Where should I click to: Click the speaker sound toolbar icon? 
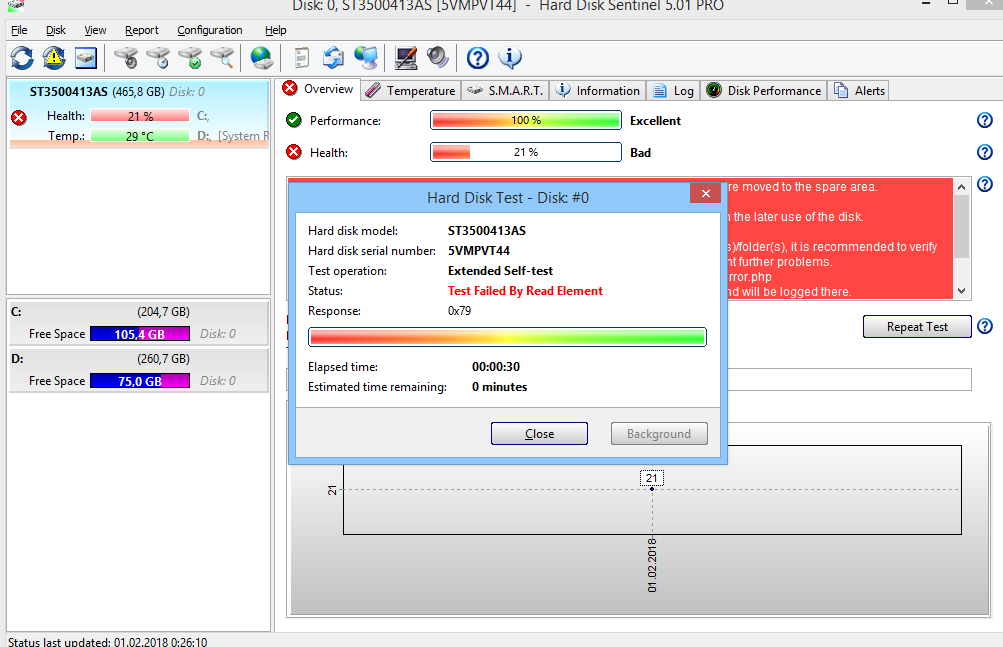point(438,58)
